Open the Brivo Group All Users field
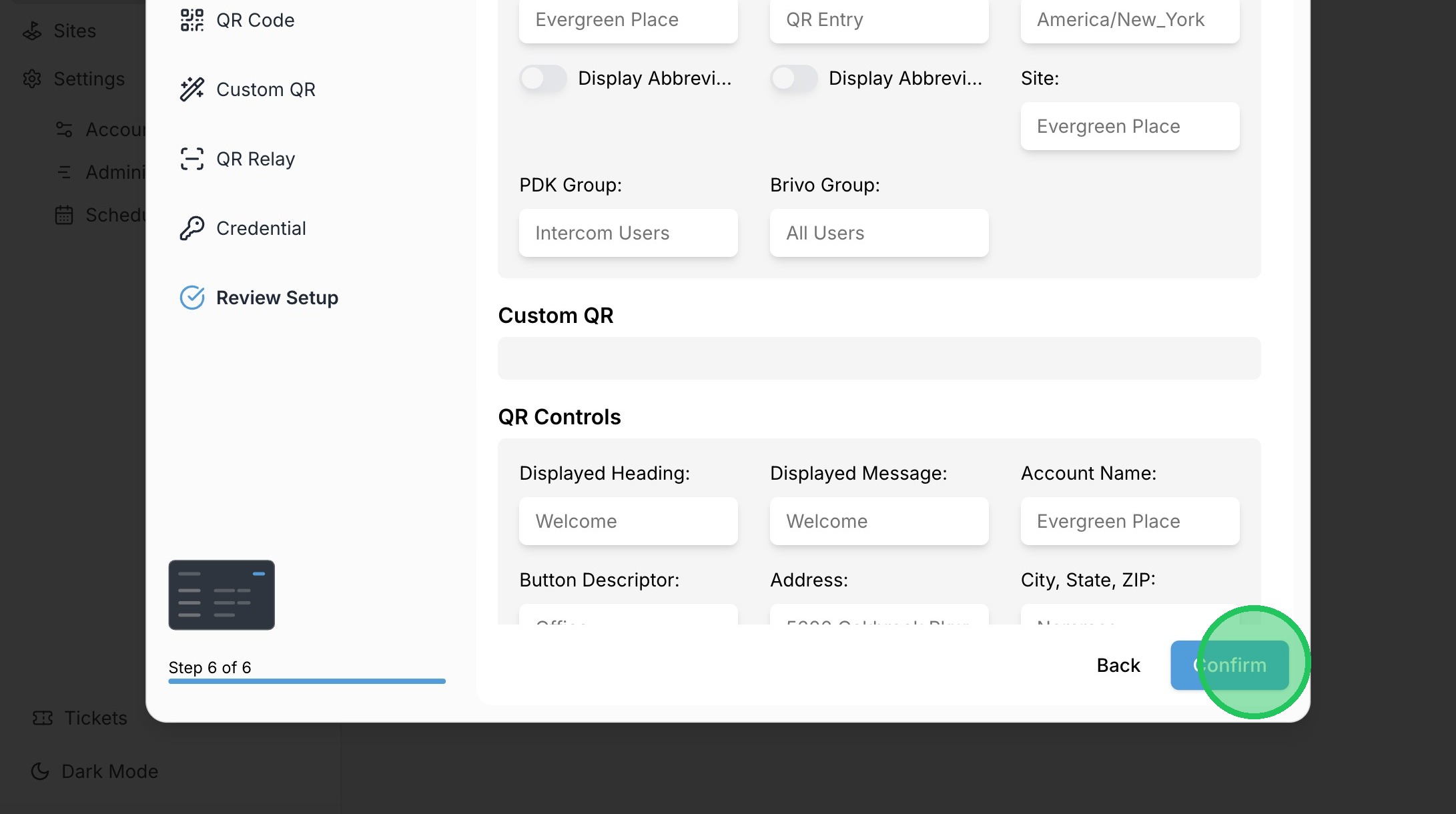 click(879, 233)
